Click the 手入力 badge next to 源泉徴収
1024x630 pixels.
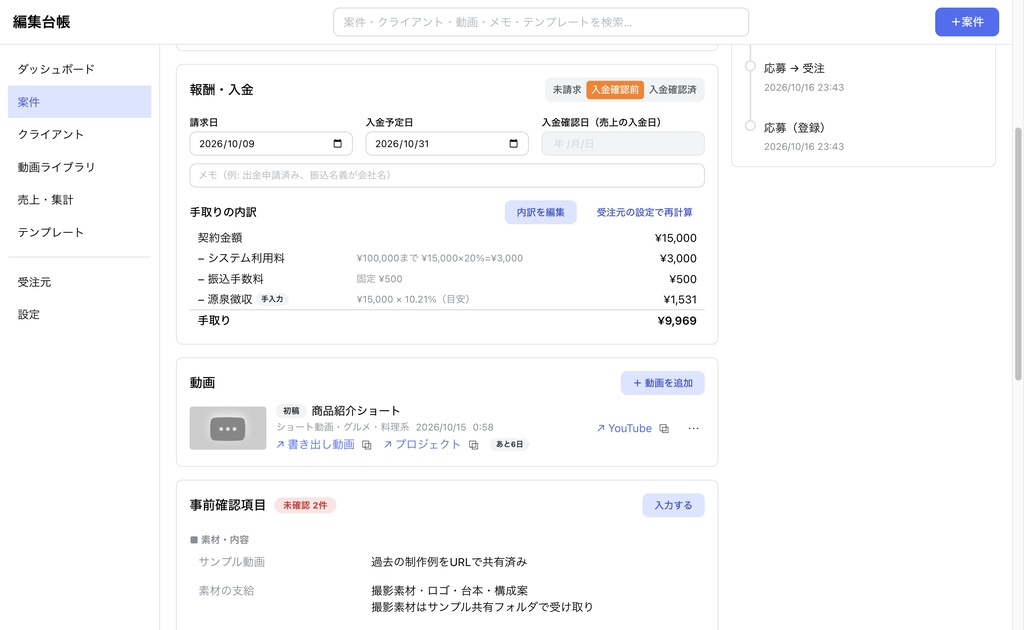coord(272,300)
